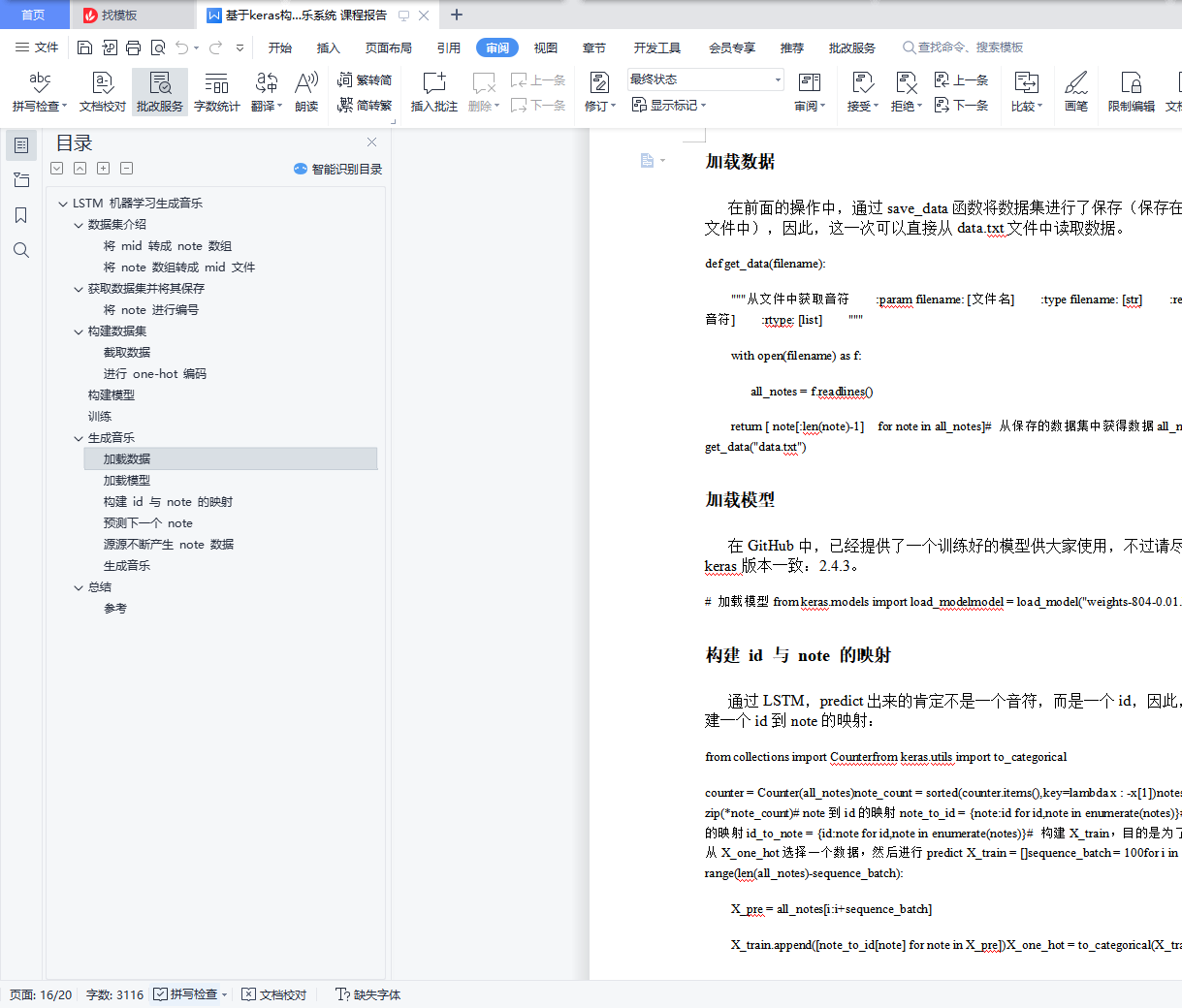Open the review pane (审阅) button
This screenshot has width=1182, height=1008.
click(x=810, y=92)
